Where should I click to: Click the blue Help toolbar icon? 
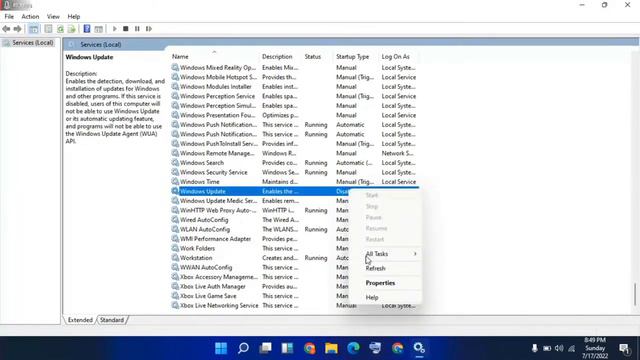pyautogui.click(x=87, y=29)
